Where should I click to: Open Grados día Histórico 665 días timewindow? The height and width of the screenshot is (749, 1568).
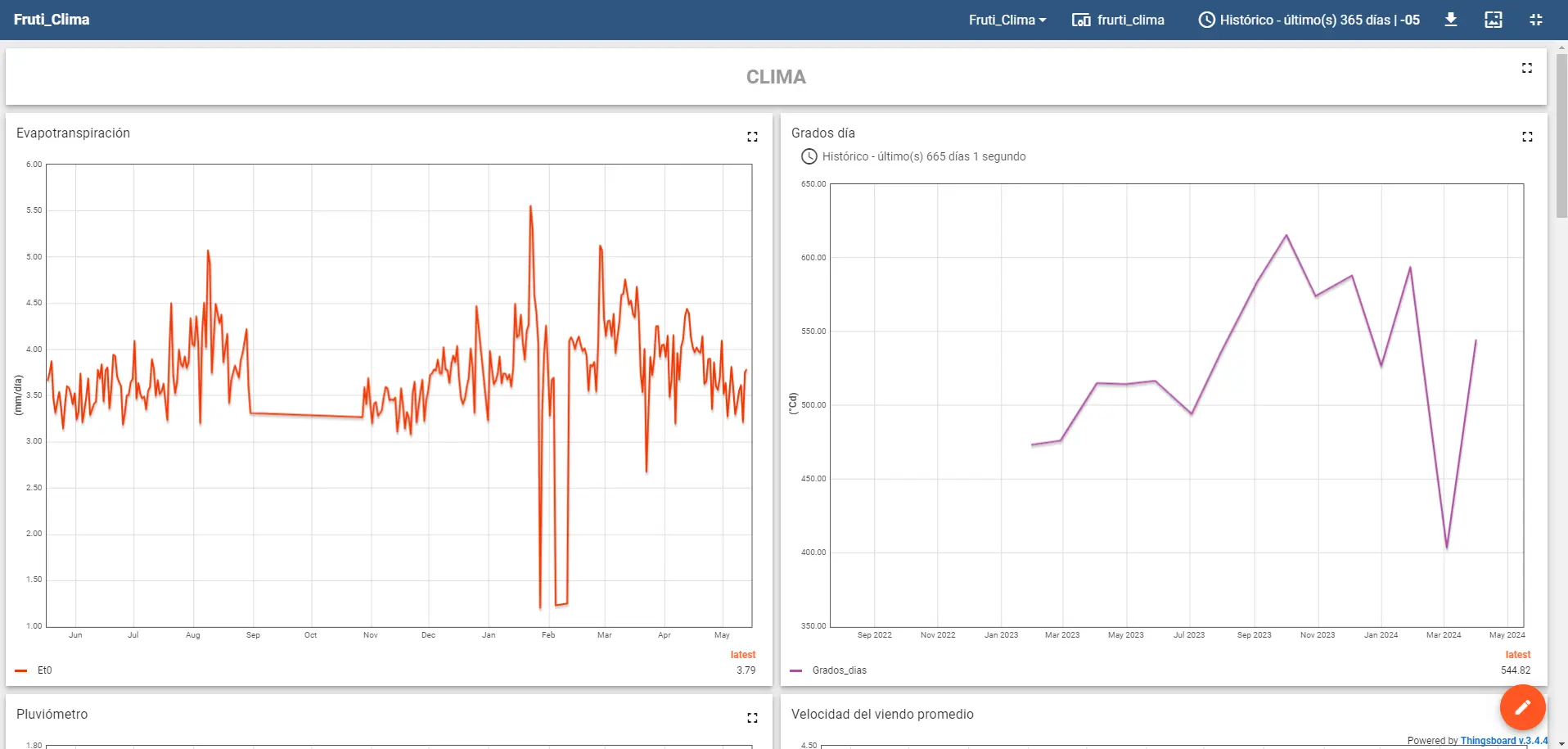pyautogui.click(x=923, y=156)
